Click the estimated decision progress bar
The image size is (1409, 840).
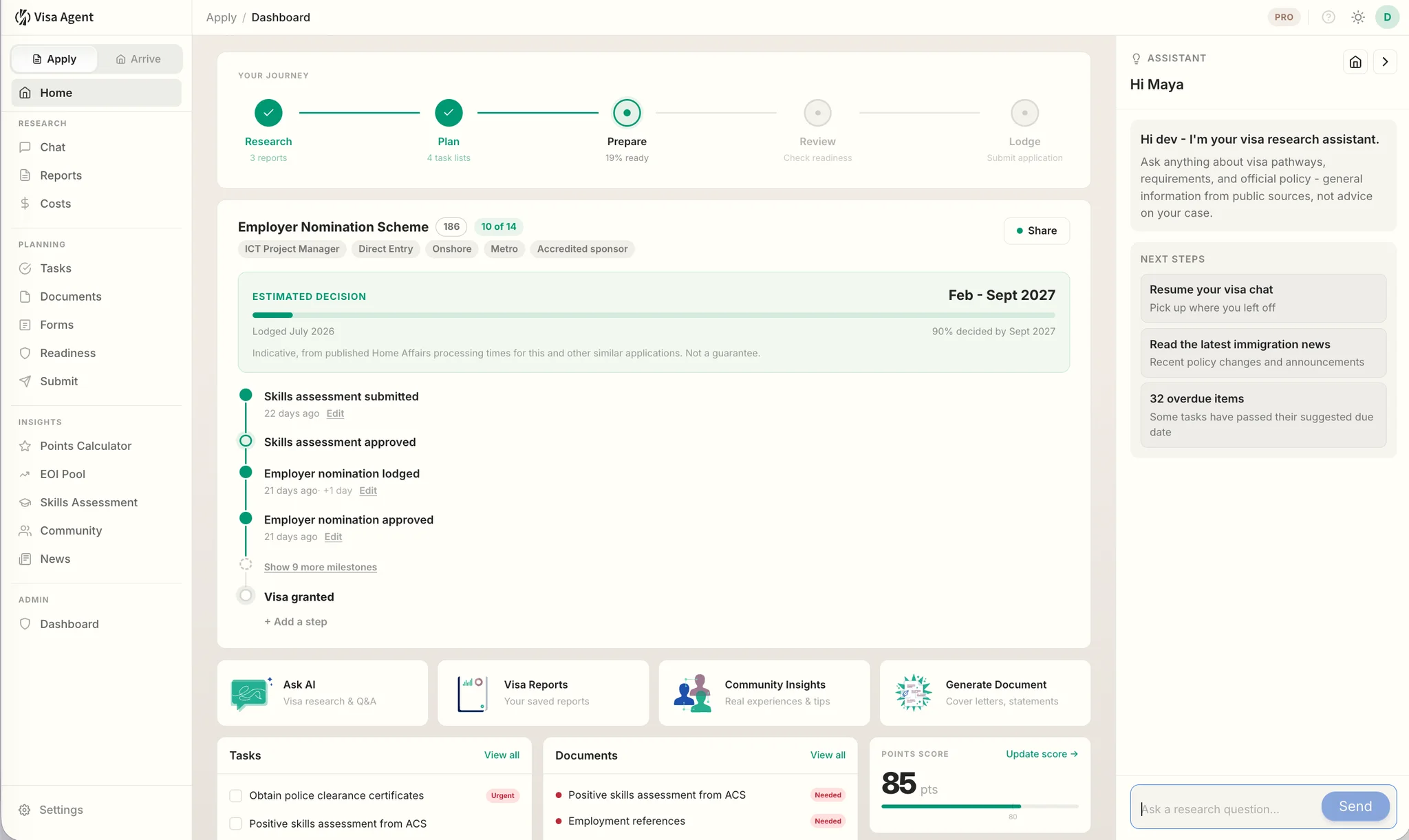point(654,315)
